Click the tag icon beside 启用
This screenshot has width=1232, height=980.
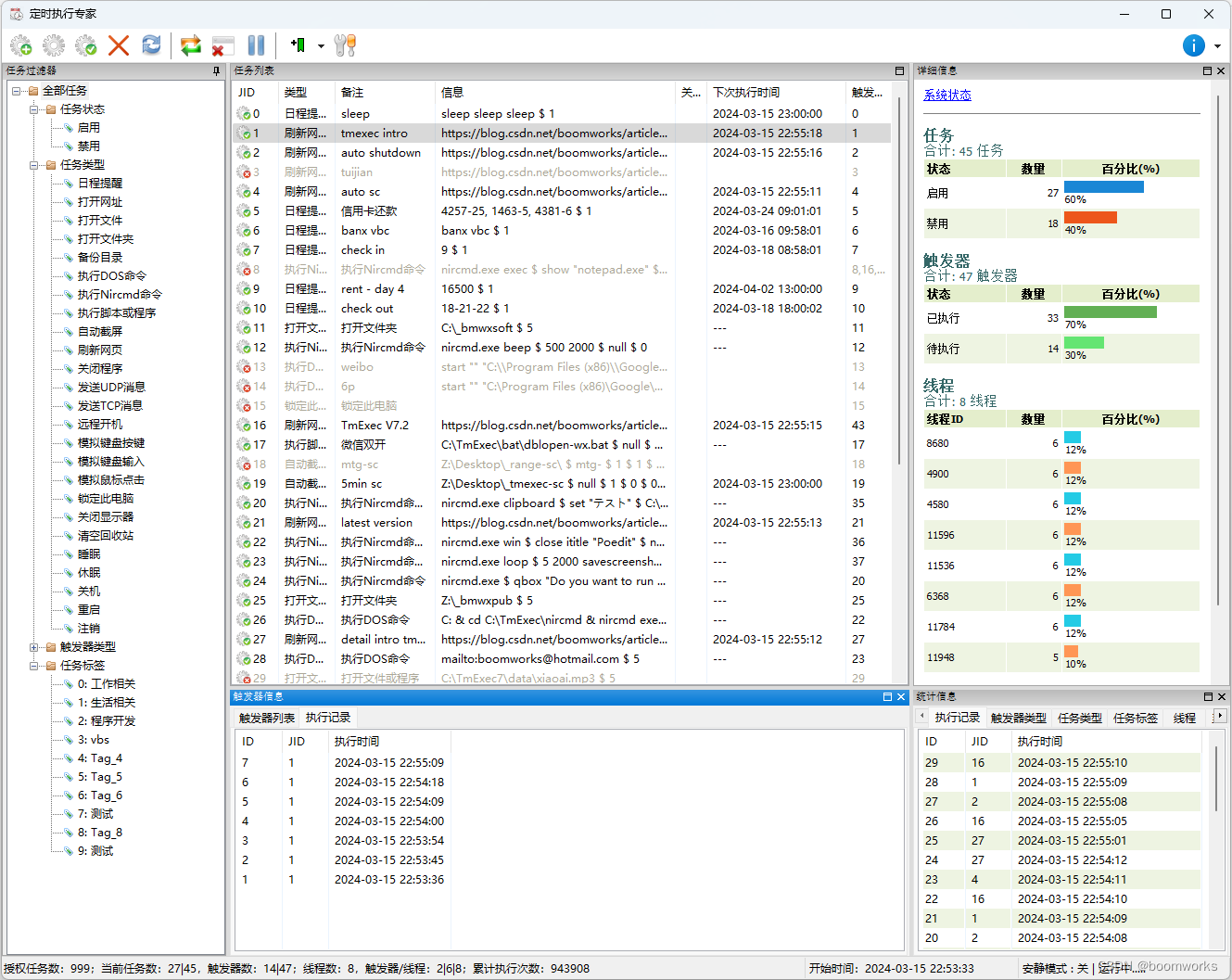(69, 128)
